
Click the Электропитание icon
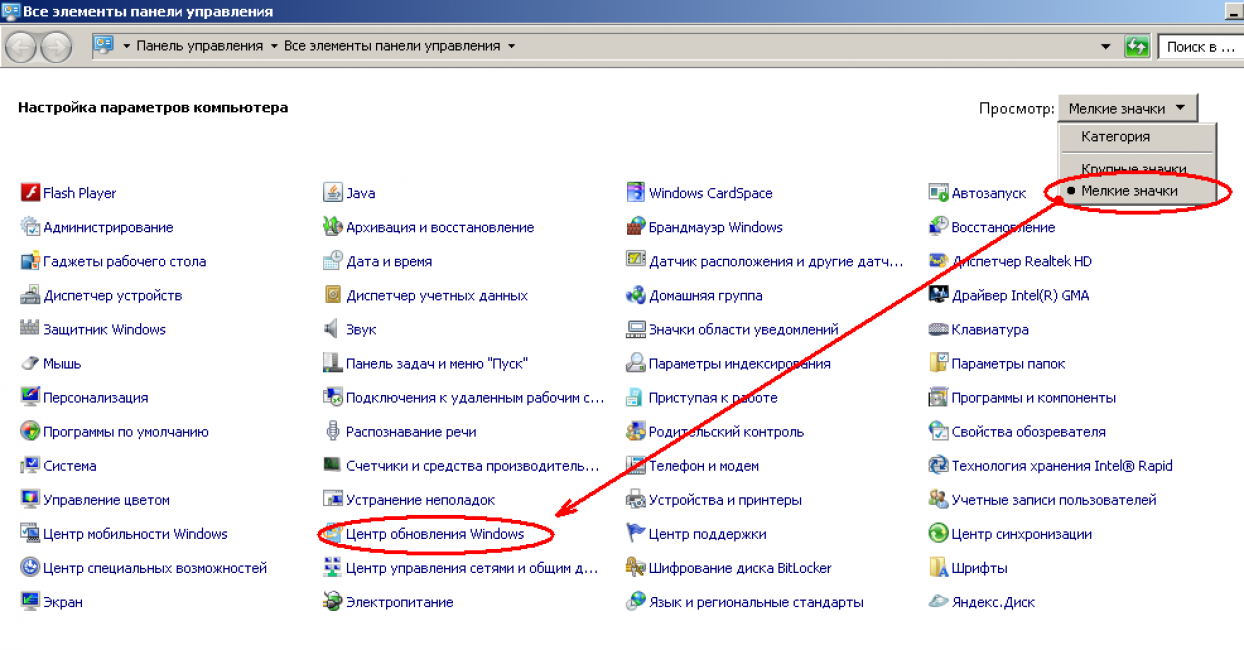tap(332, 602)
